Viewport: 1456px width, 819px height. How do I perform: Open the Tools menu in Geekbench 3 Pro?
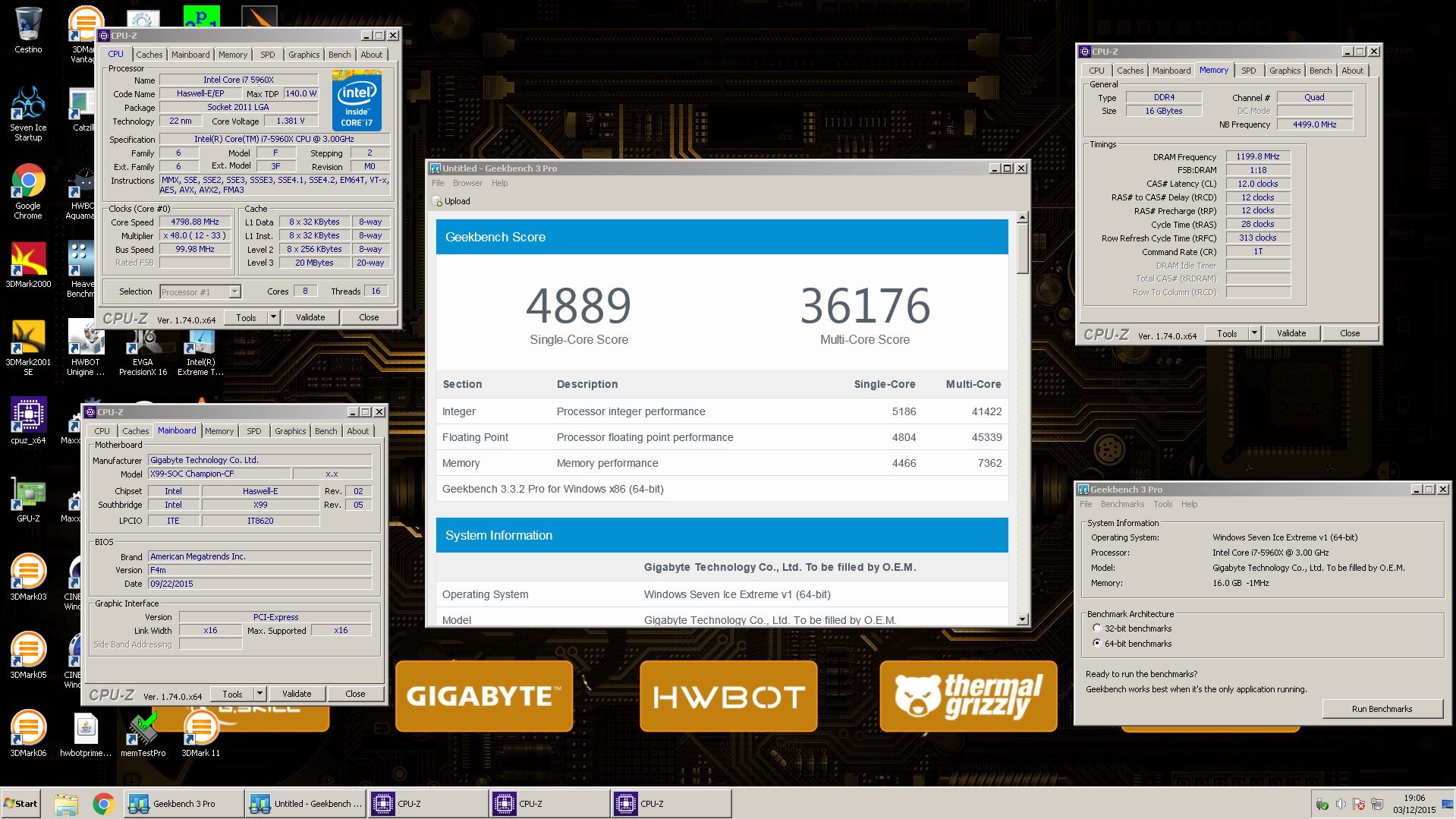(1162, 504)
